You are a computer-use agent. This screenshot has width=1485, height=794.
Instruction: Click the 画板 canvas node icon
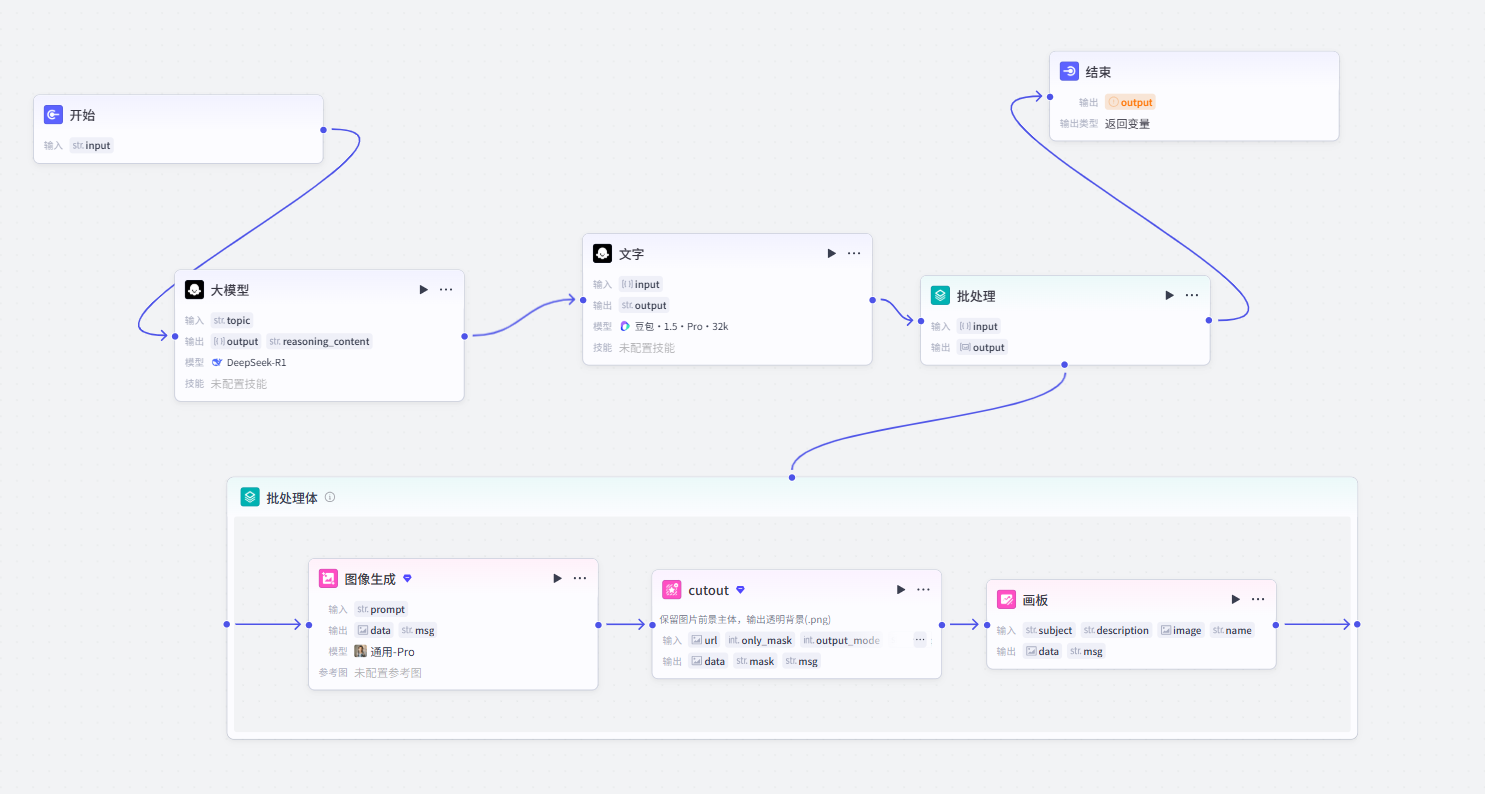coord(1006,600)
